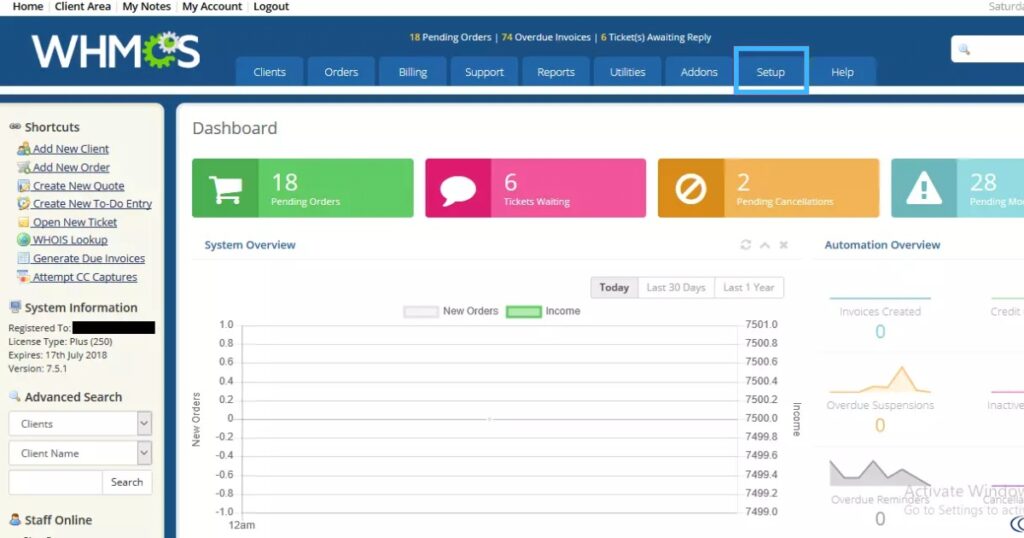The height and width of the screenshot is (538, 1024).
Task: Click the Create New Quote icon
Action: 24,185
